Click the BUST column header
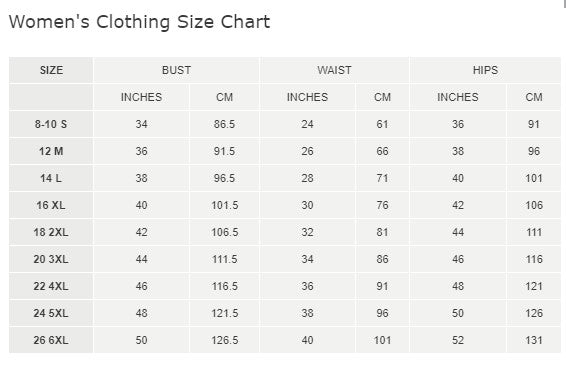This screenshot has width=566, height=367. (x=177, y=70)
